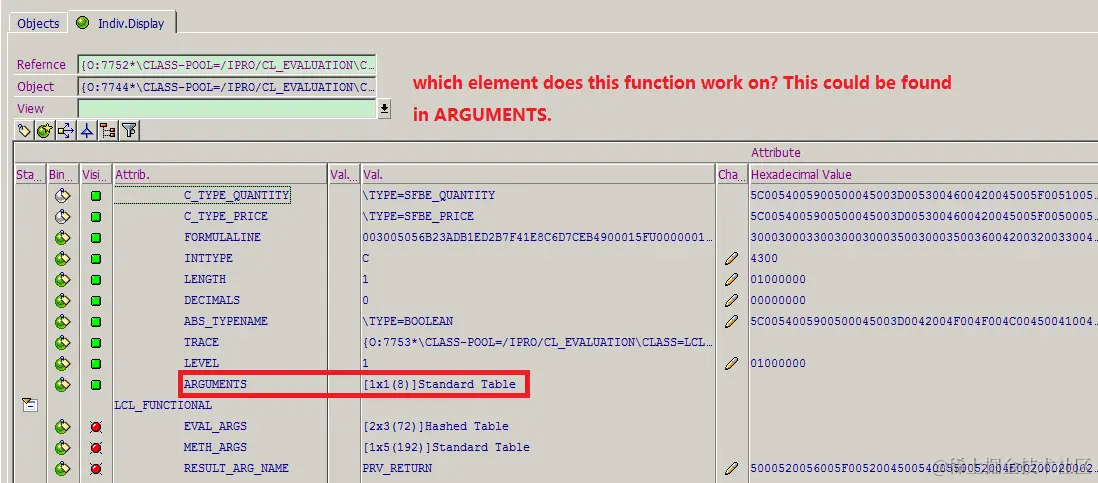The image size is (1098, 483).
Task: Click the binding icon in the EVAL_ARGS row
Action: [x=63, y=426]
